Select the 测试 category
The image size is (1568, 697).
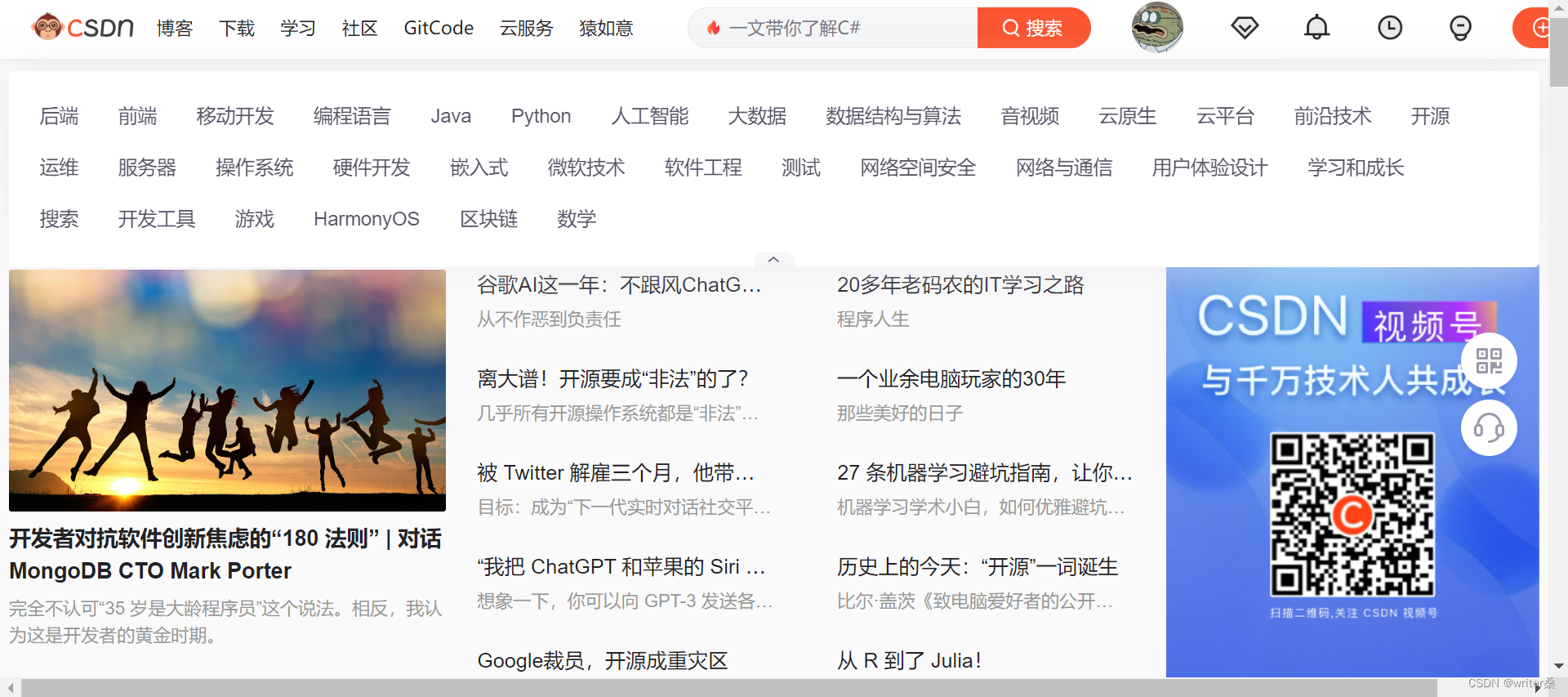(800, 168)
